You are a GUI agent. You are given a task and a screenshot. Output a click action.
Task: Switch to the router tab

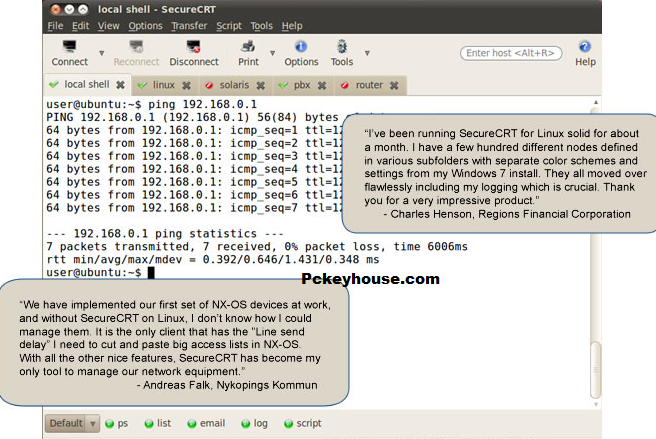[x=369, y=85]
